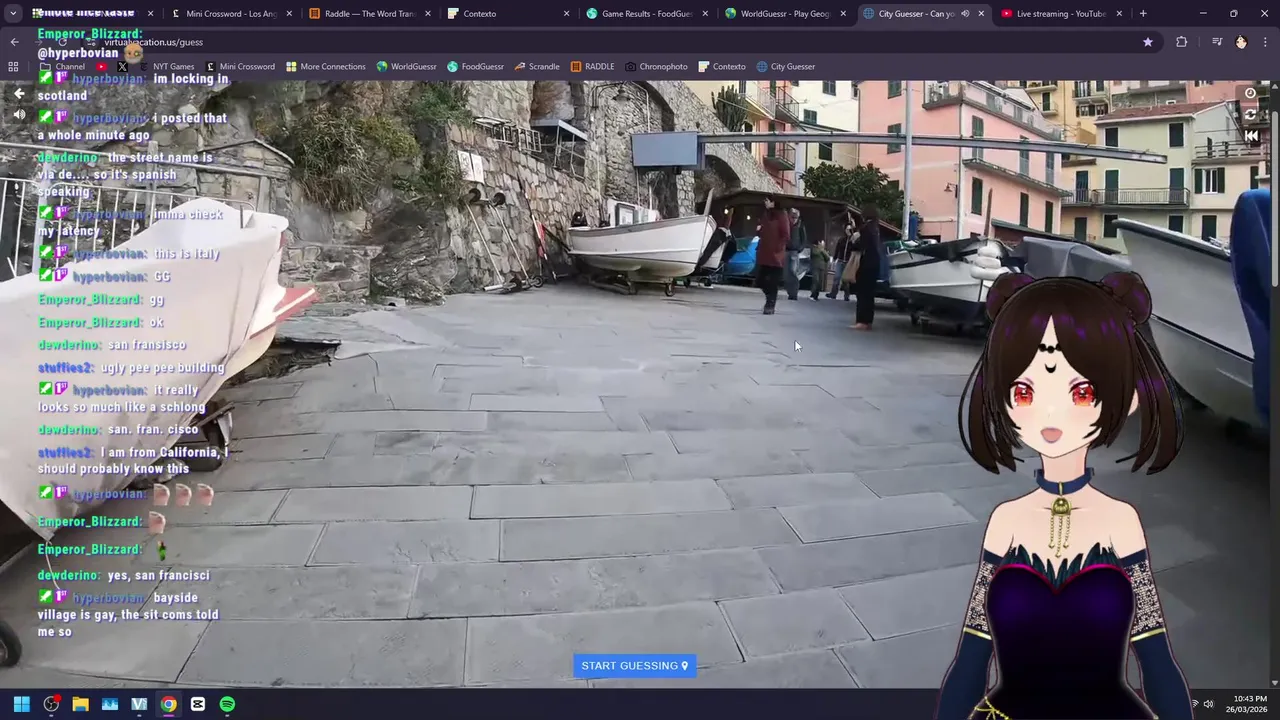Switch to Game Results - FoodGuessr tab
The image size is (1280, 720).
click(645, 14)
